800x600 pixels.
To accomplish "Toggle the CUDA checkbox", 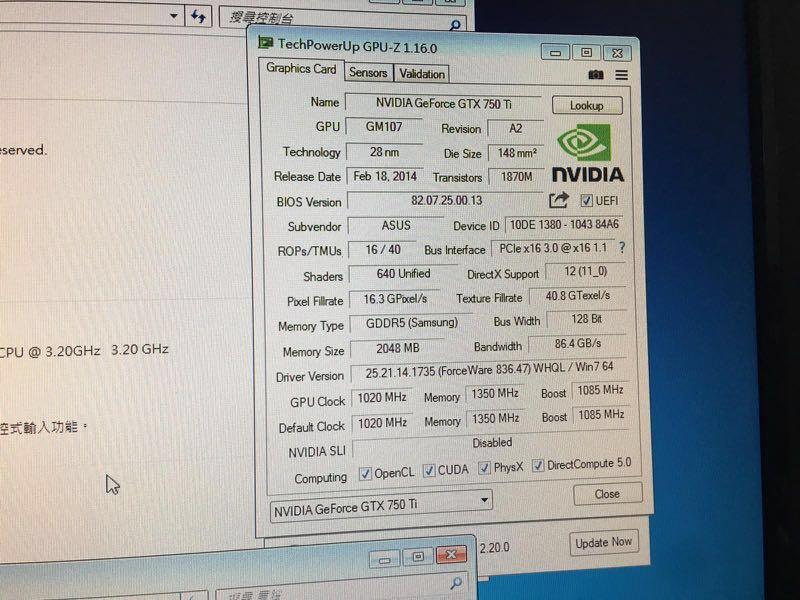I will (x=429, y=470).
